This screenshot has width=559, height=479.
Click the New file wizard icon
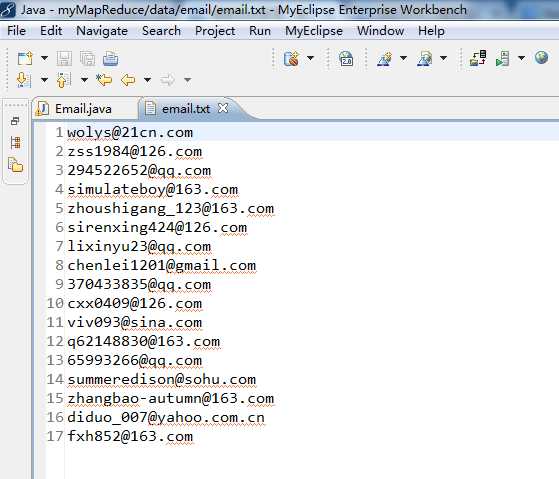pyautogui.click(x=25, y=58)
